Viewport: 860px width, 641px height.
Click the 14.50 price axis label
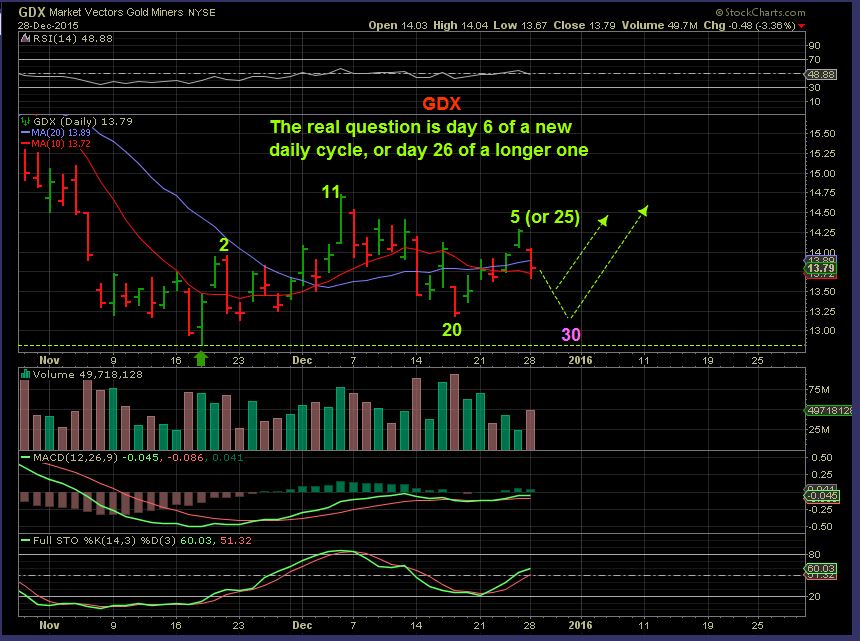click(x=822, y=213)
